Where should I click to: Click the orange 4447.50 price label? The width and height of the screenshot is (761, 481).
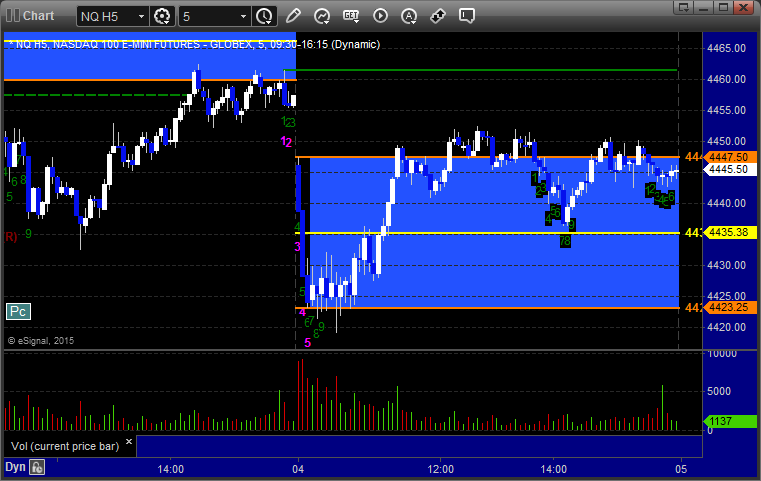730,157
